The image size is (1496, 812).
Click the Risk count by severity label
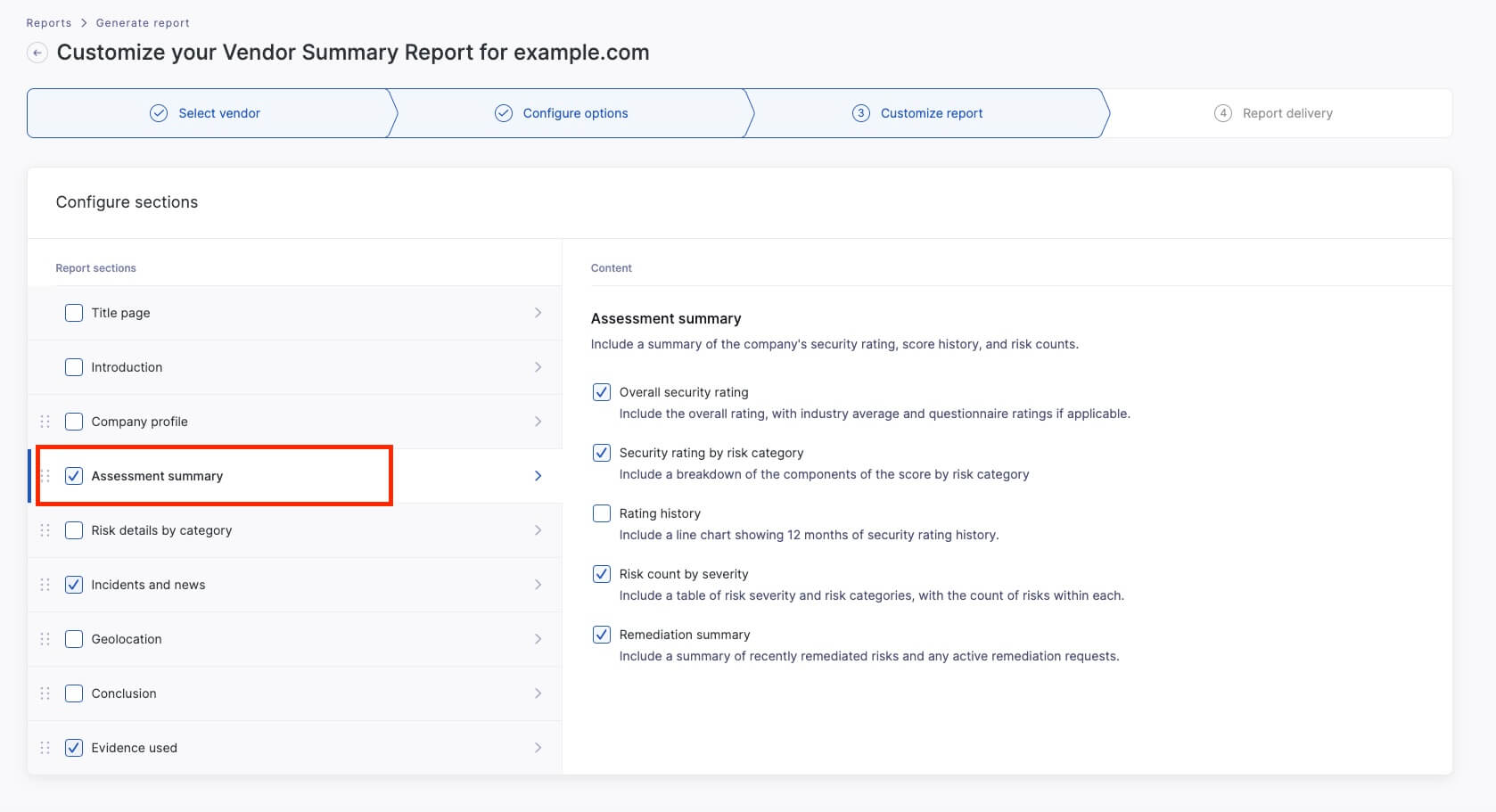point(684,574)
